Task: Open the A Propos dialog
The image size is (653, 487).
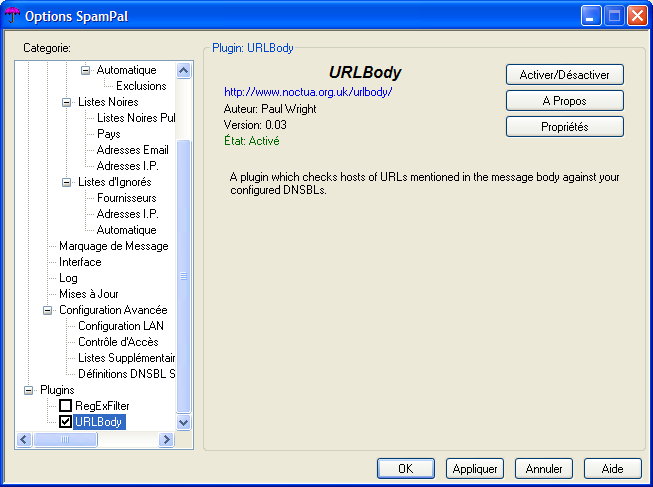Action: point(565,101)
